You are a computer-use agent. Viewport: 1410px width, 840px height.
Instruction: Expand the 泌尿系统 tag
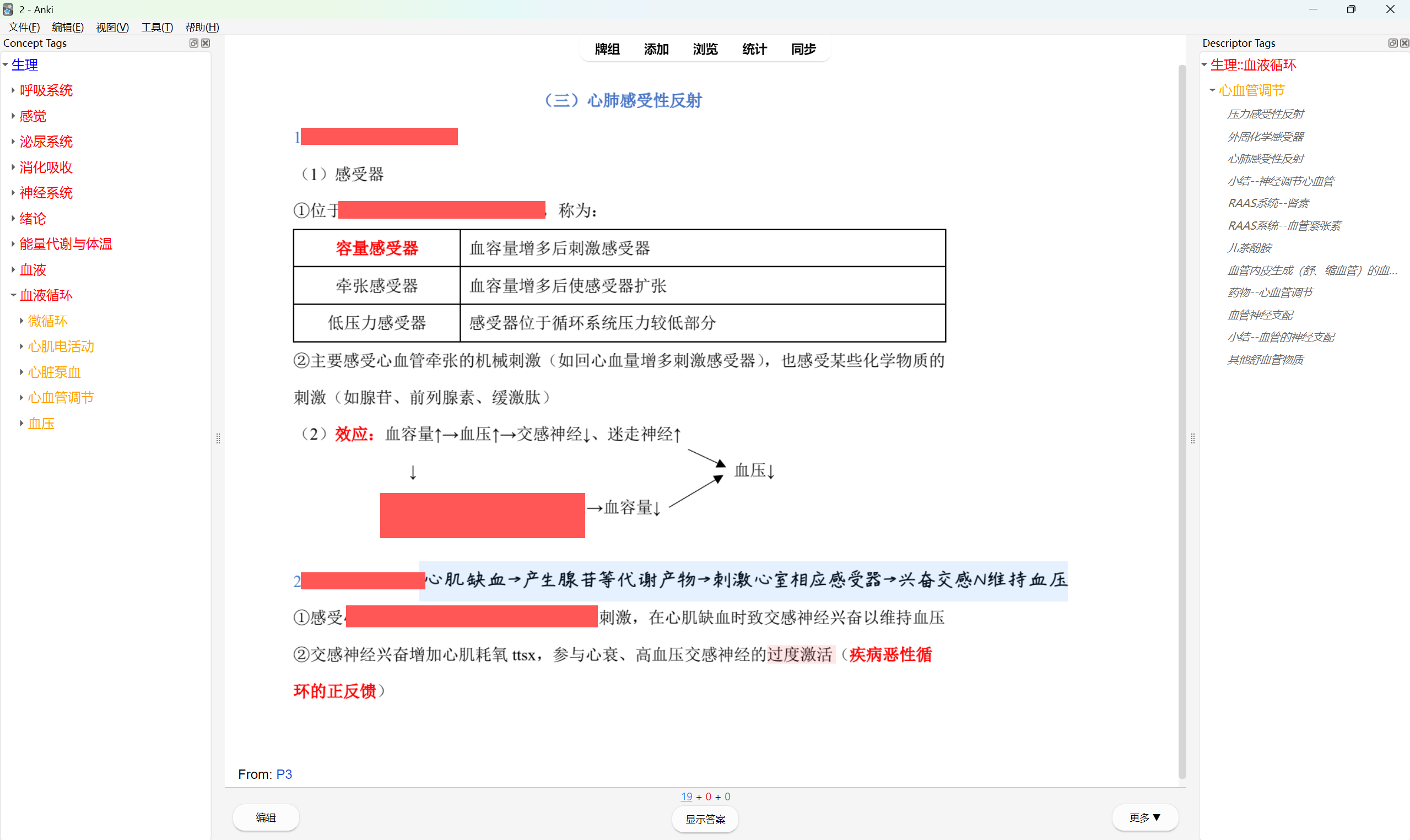[13, 141]
